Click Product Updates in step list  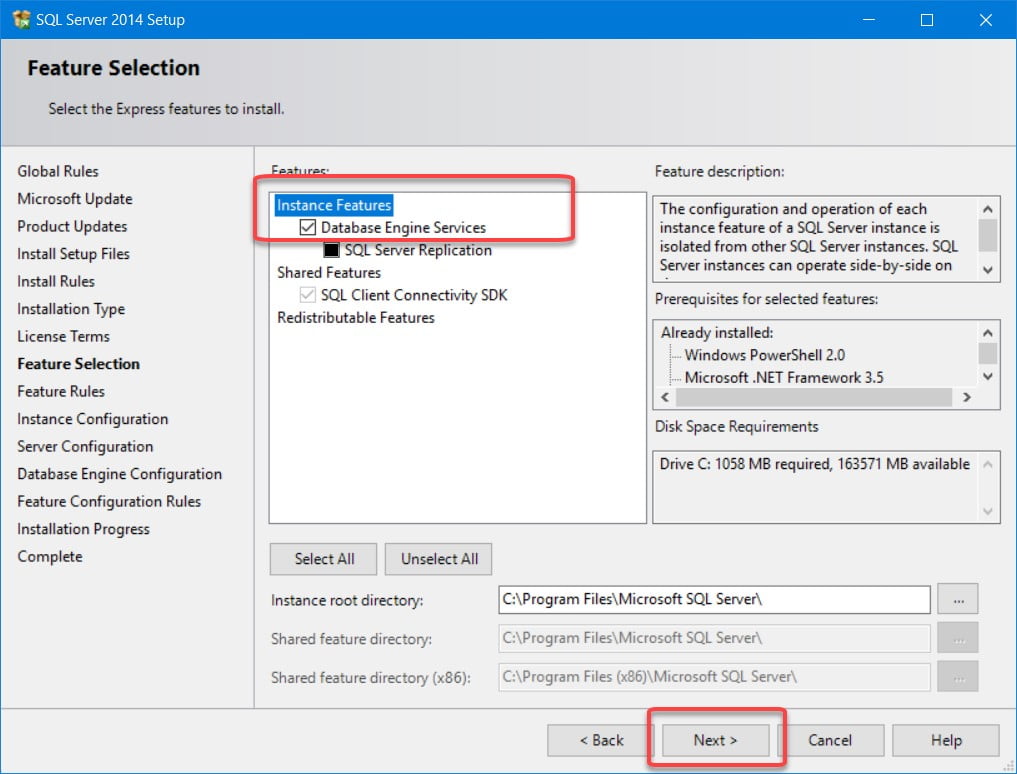[x=72, y=226]
